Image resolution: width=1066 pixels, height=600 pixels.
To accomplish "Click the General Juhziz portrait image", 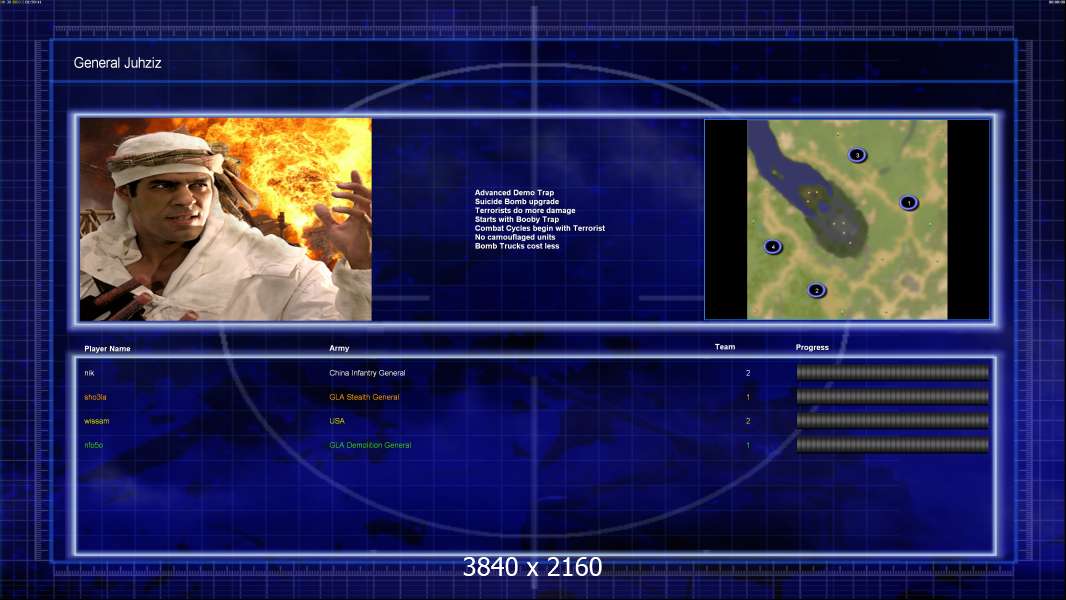I will point(226,219).
